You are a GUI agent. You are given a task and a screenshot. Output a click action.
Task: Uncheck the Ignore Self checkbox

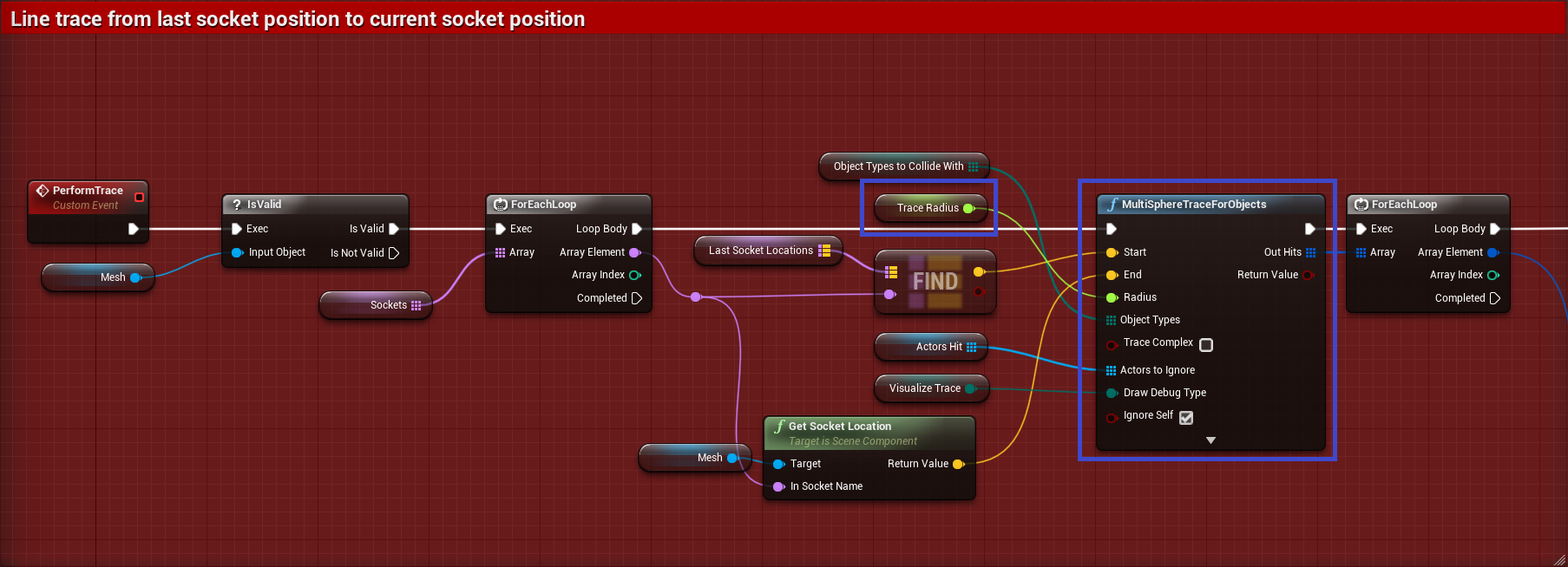[x=1186, y=418]
